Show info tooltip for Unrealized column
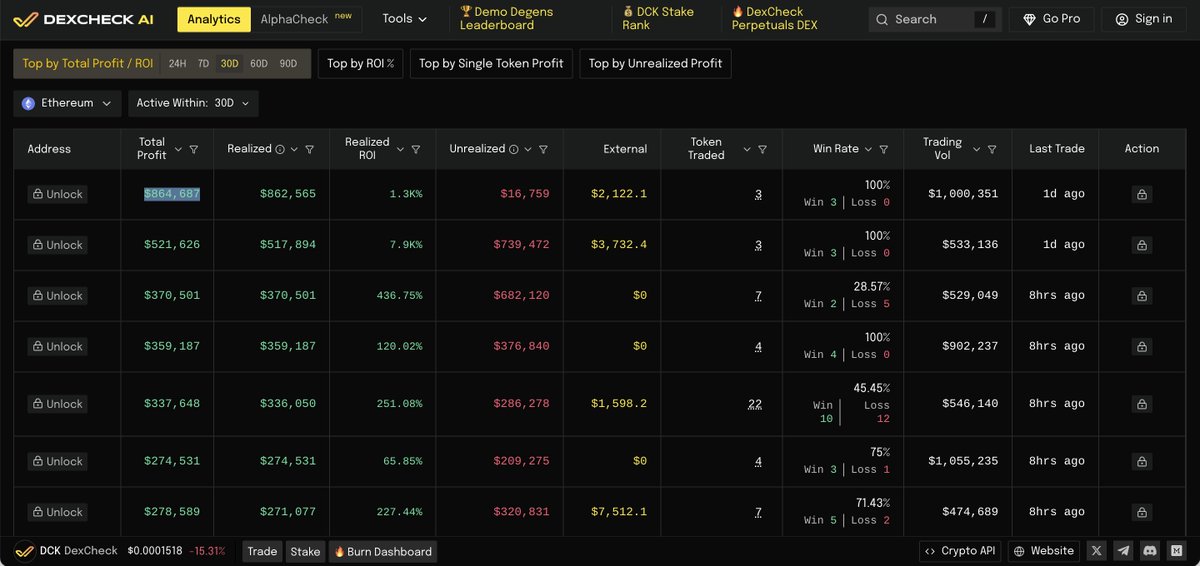This screenshot has width=1200, height=566. (514, 149)
